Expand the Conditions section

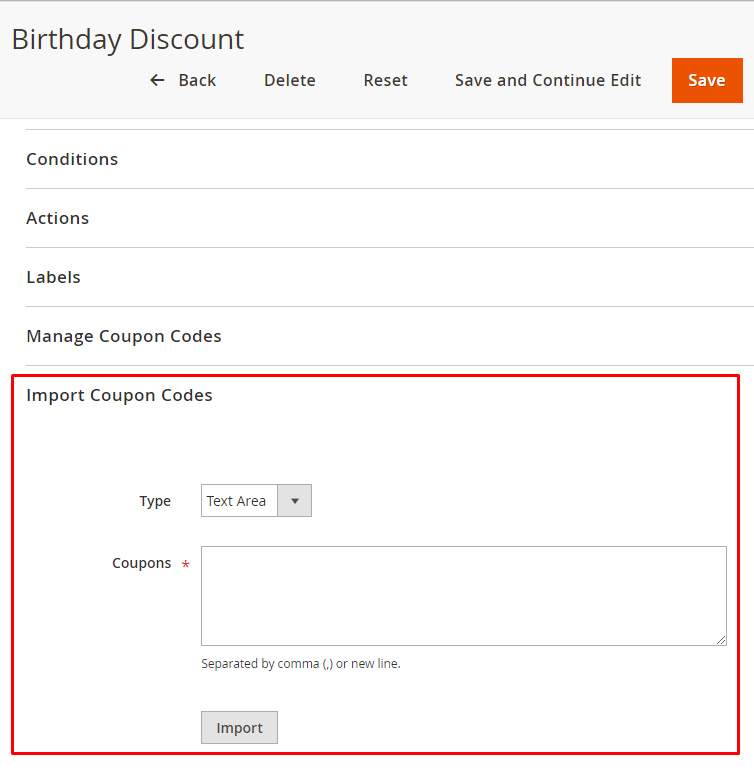tap(72, 159)
